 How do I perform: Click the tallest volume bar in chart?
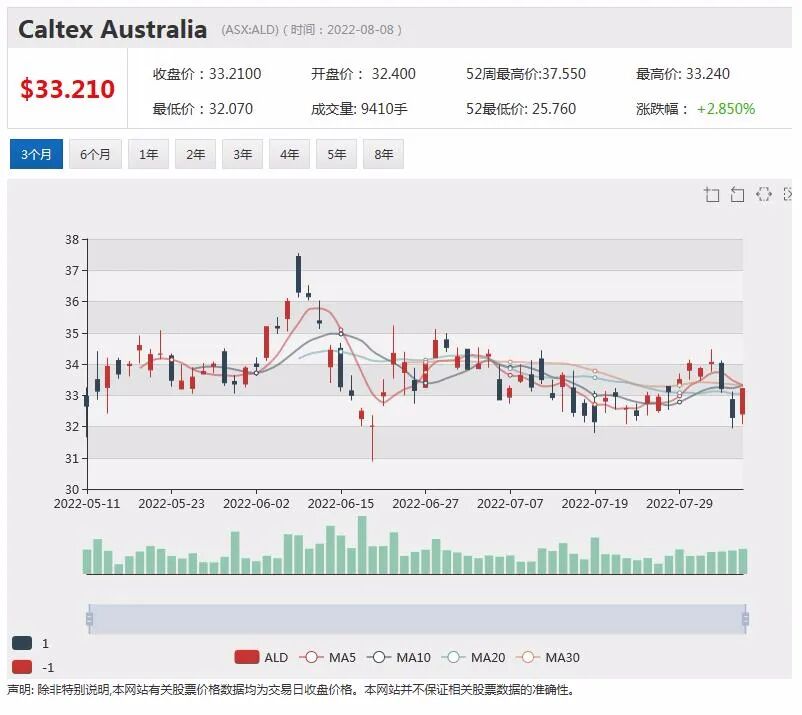(x=362, y=545)
